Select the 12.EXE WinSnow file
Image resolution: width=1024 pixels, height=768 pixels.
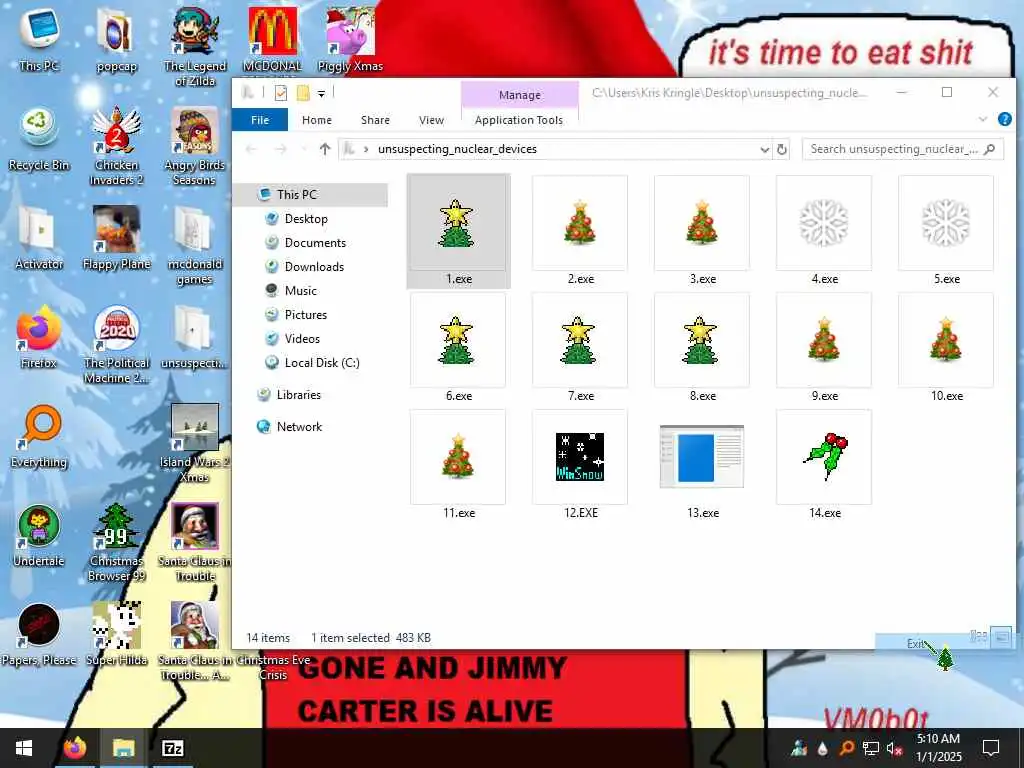pyautogui.click(x=580, y=464)
